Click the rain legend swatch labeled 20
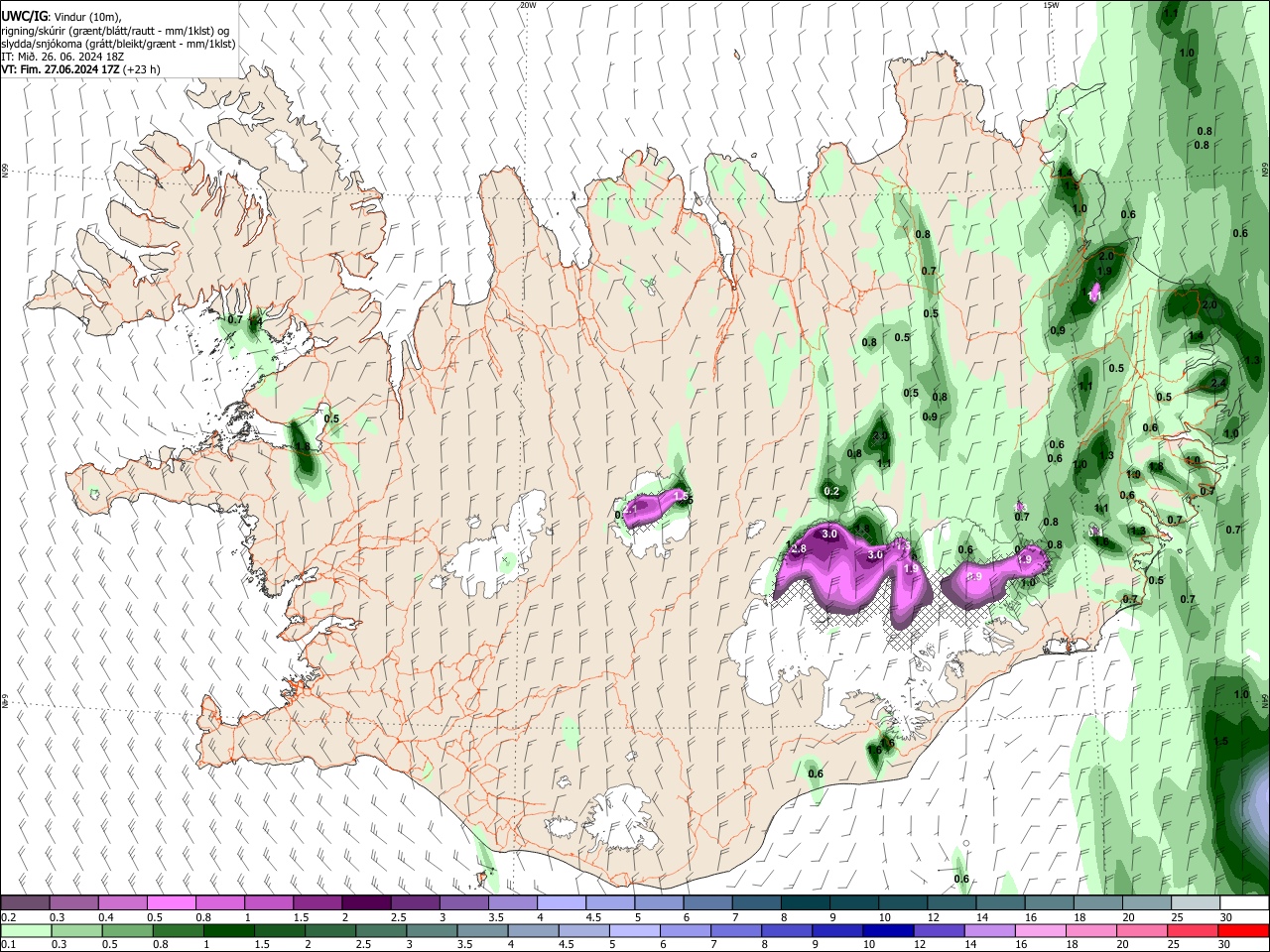 1142,930
